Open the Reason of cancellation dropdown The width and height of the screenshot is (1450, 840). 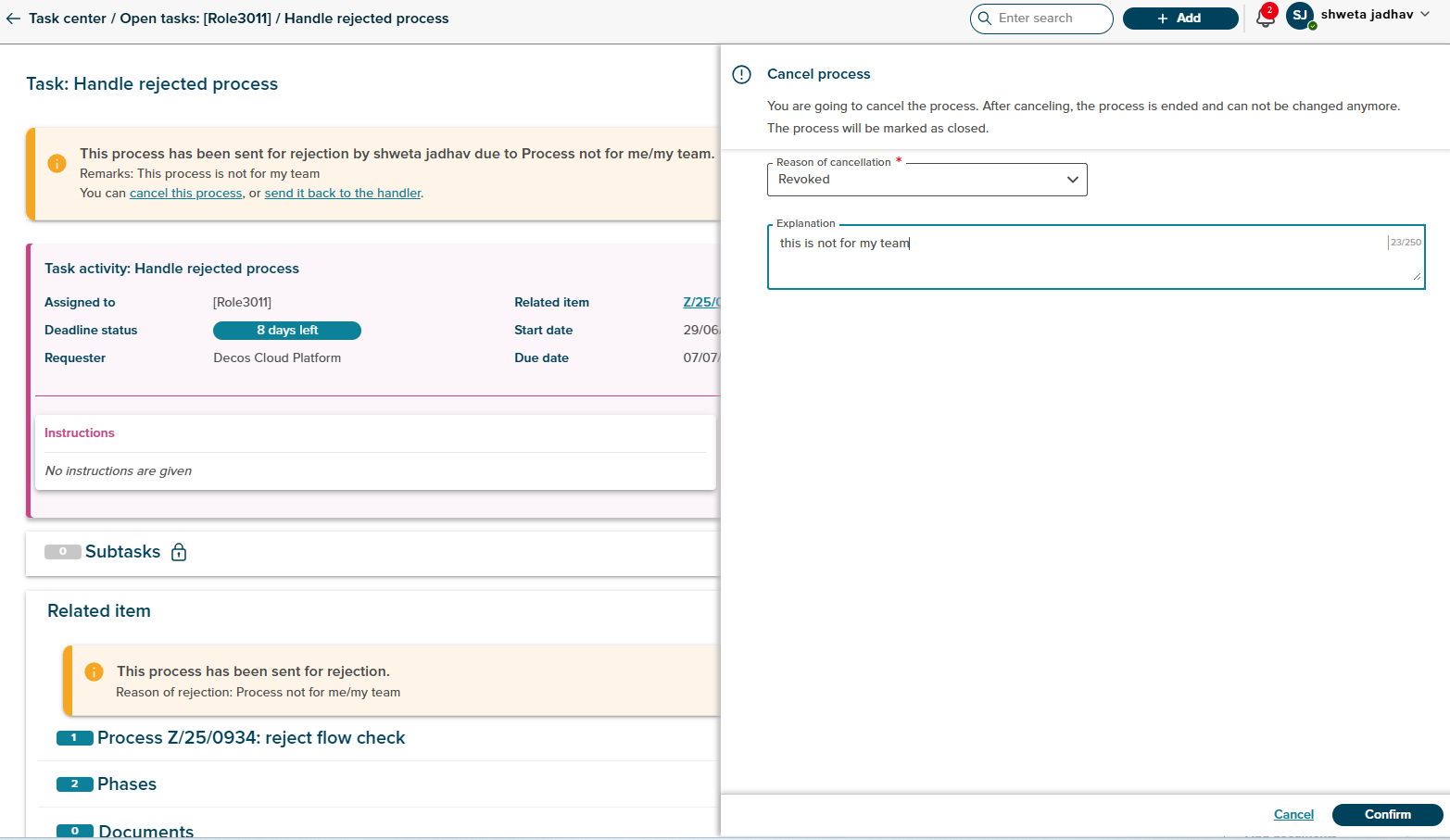(x=927, y=180)
